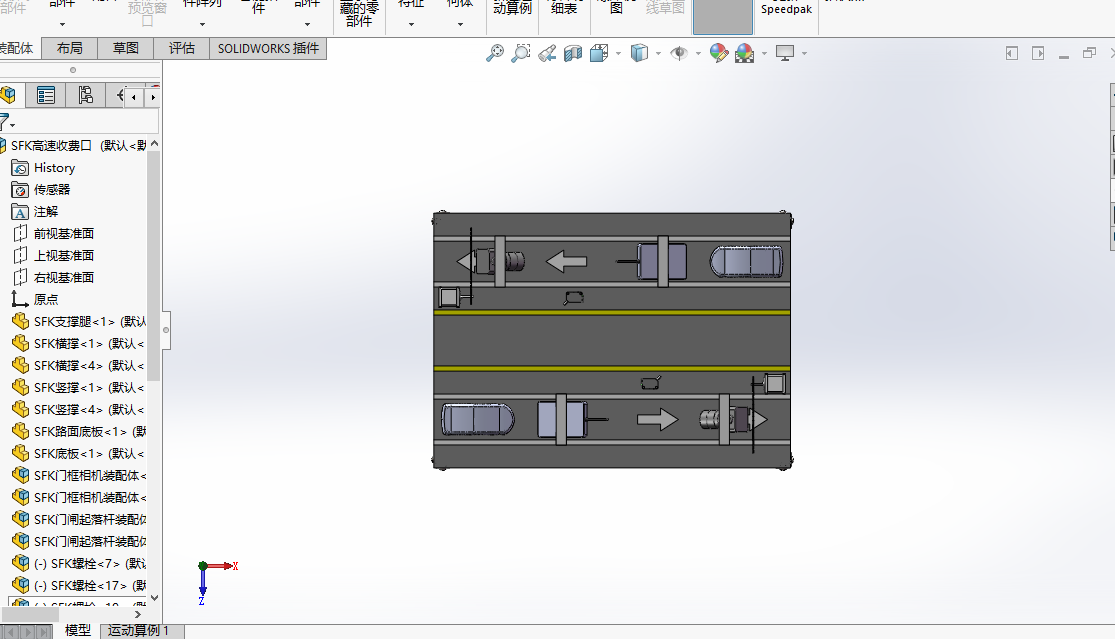
Task: Switch to the SOLIDWORKS 插件 tab
Action: click(x=268, y=48)
